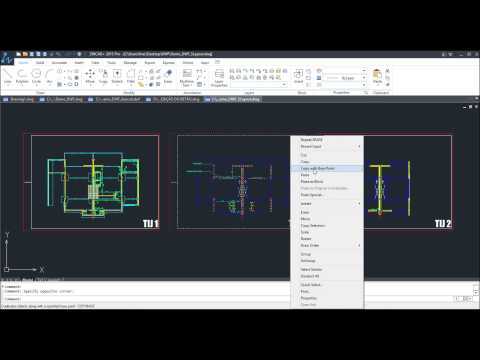Choose Move in context menu
This screenshot has width=480, height=360.
[x=328, y=219]
